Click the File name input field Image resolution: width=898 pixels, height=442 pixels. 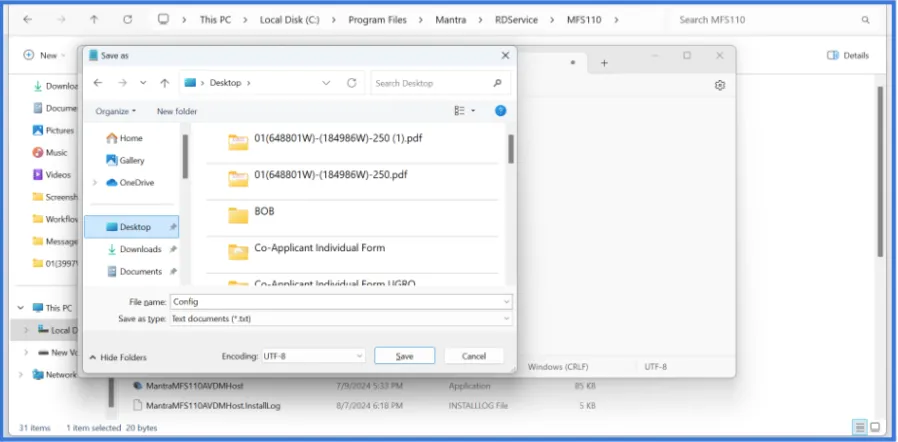coord(340,300)
